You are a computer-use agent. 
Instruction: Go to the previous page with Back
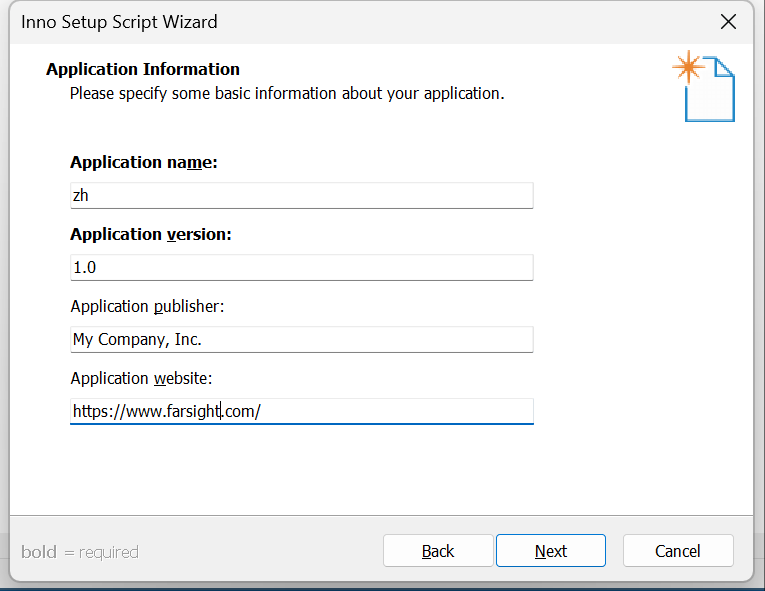click(x=438, y=550)
